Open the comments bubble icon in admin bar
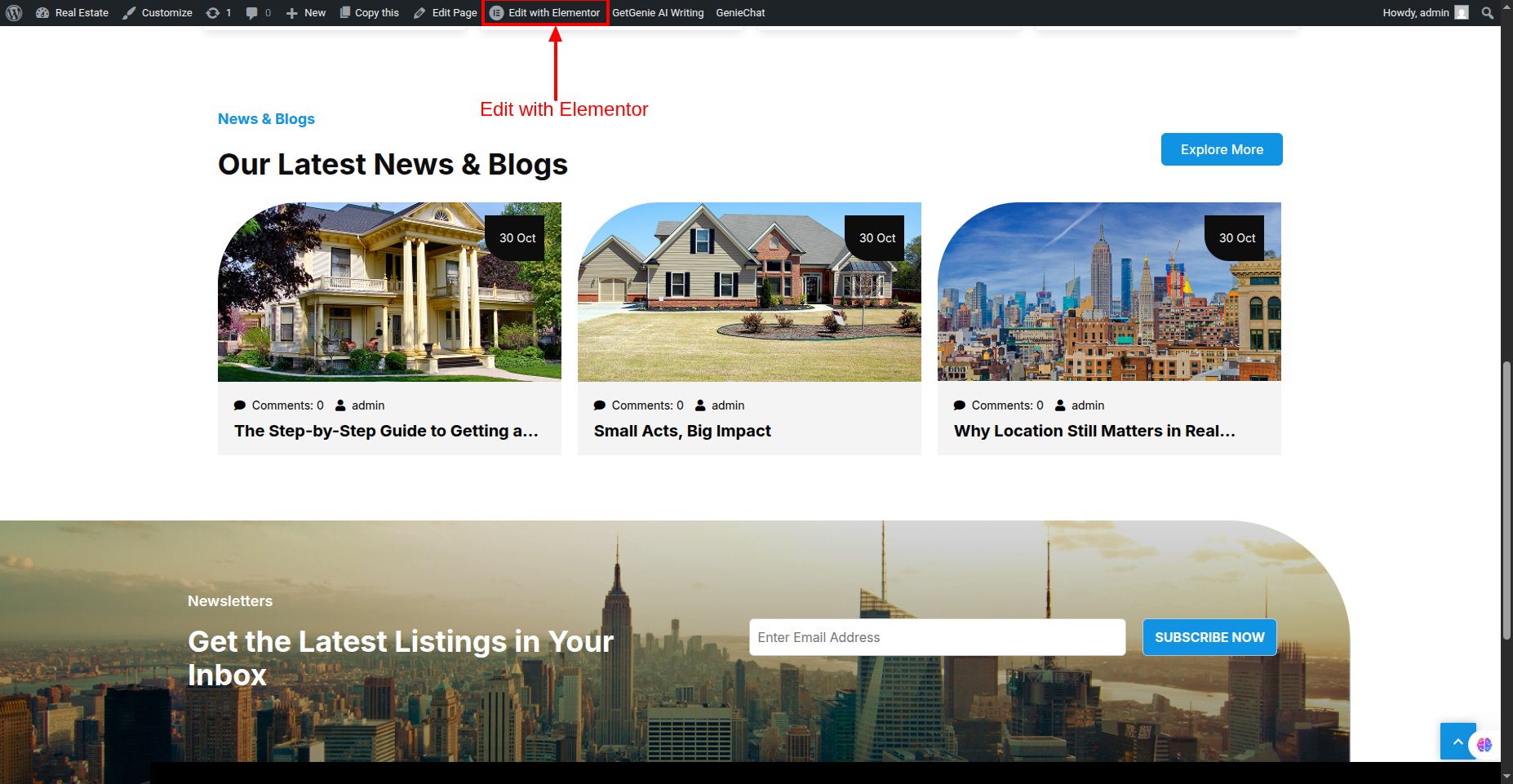This screenshot has height=784, width=1513. [x=258, y=13]
